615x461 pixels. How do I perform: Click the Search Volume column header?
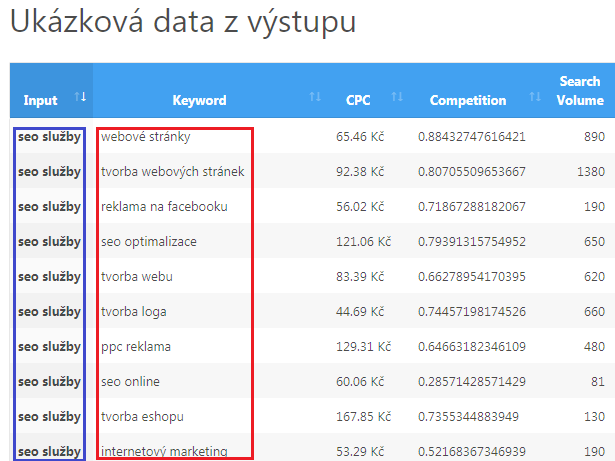(580, 91)
